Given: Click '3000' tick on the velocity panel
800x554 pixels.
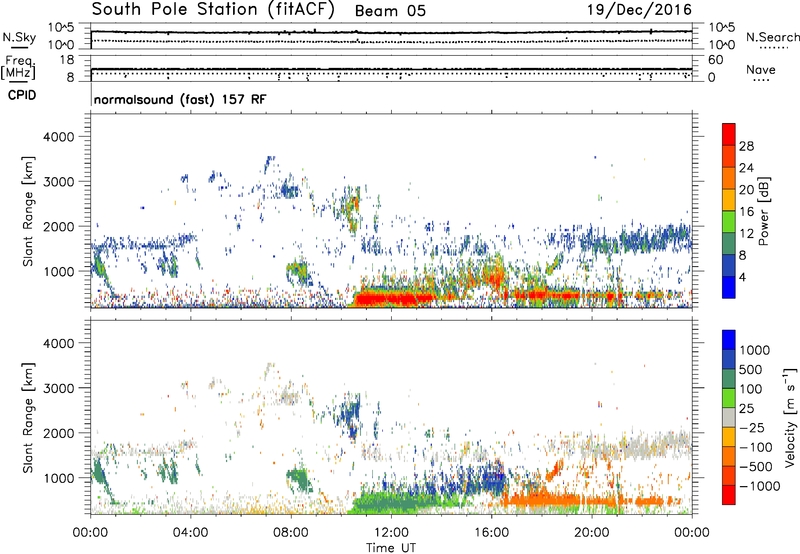Looking at the screenshot, I should [x=58, y=388].
